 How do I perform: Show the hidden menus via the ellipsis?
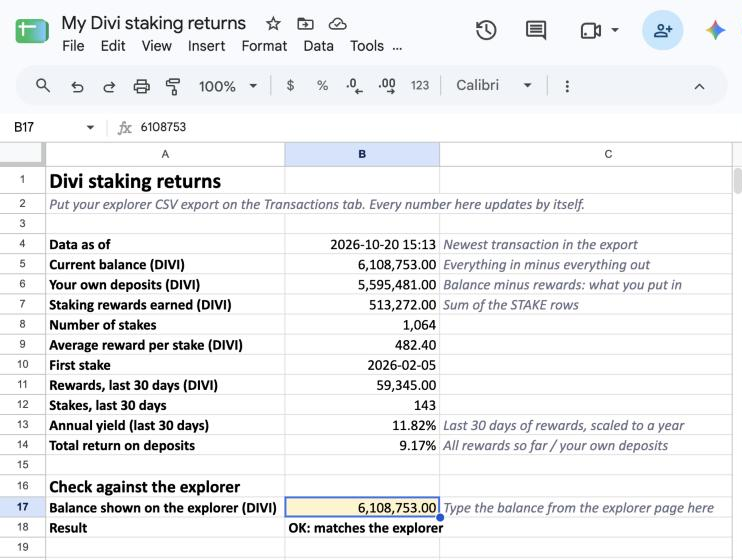[397, 47]
